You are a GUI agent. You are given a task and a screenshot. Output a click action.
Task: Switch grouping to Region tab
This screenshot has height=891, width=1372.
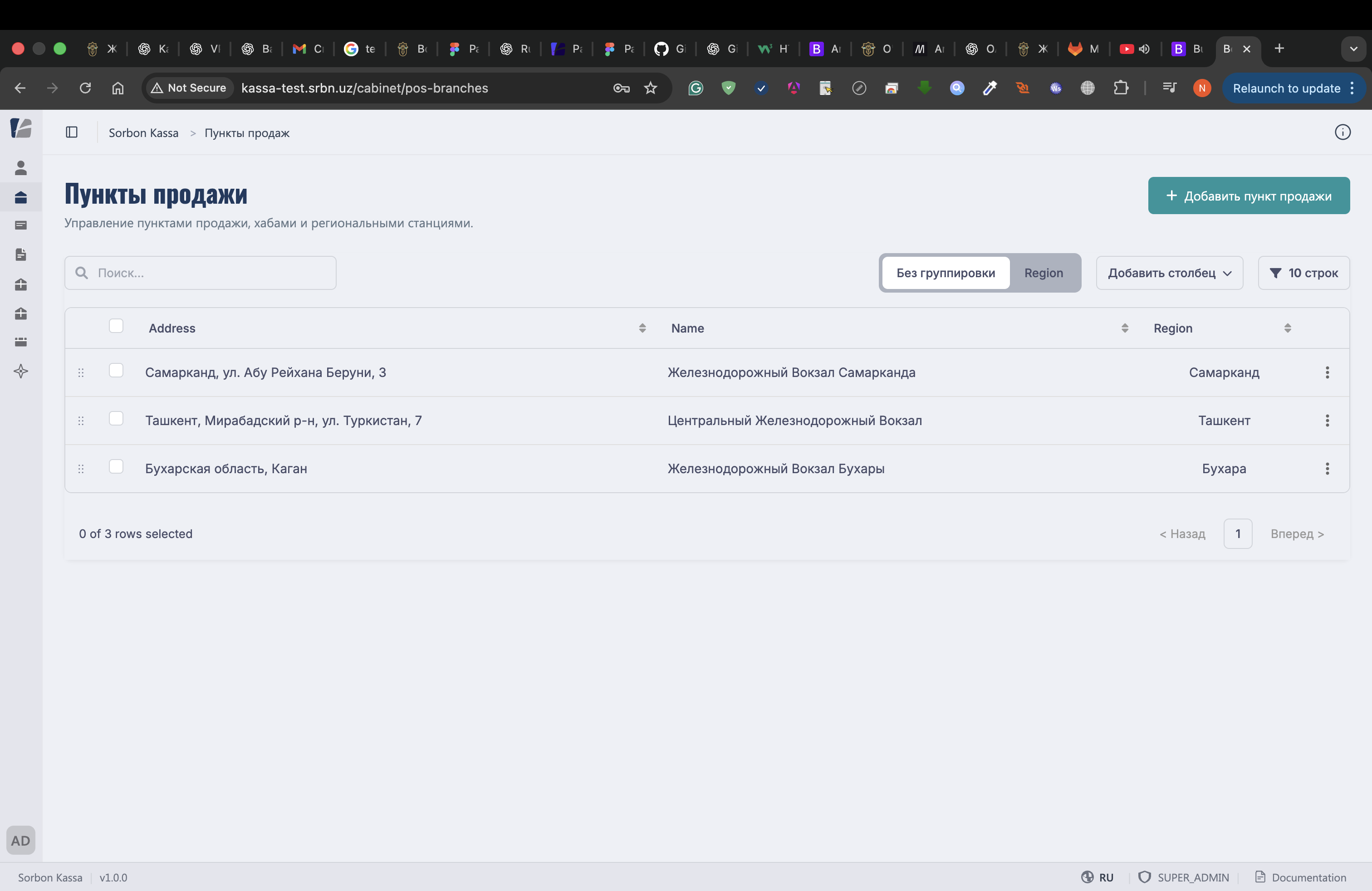(x=1044, y=273)
